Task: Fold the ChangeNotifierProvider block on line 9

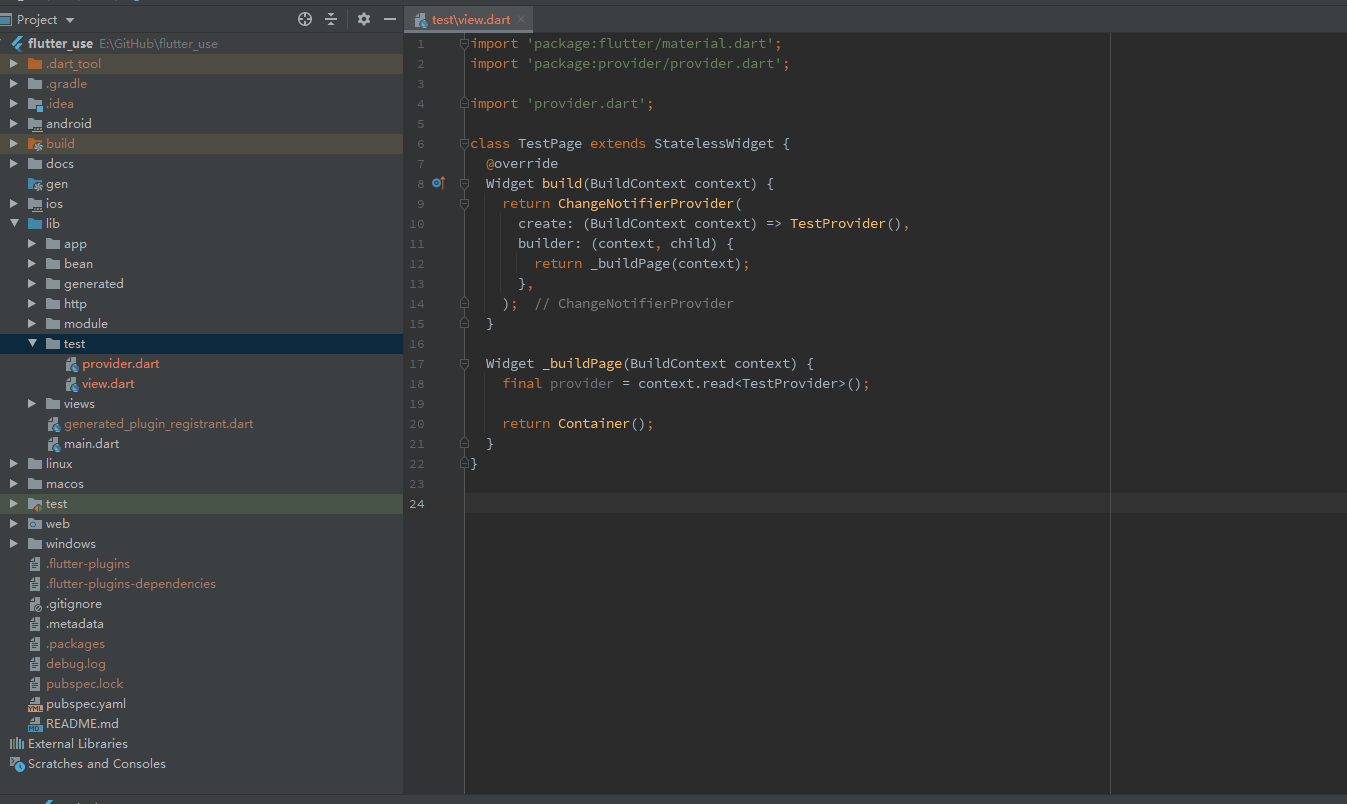Action: point(464,204)
